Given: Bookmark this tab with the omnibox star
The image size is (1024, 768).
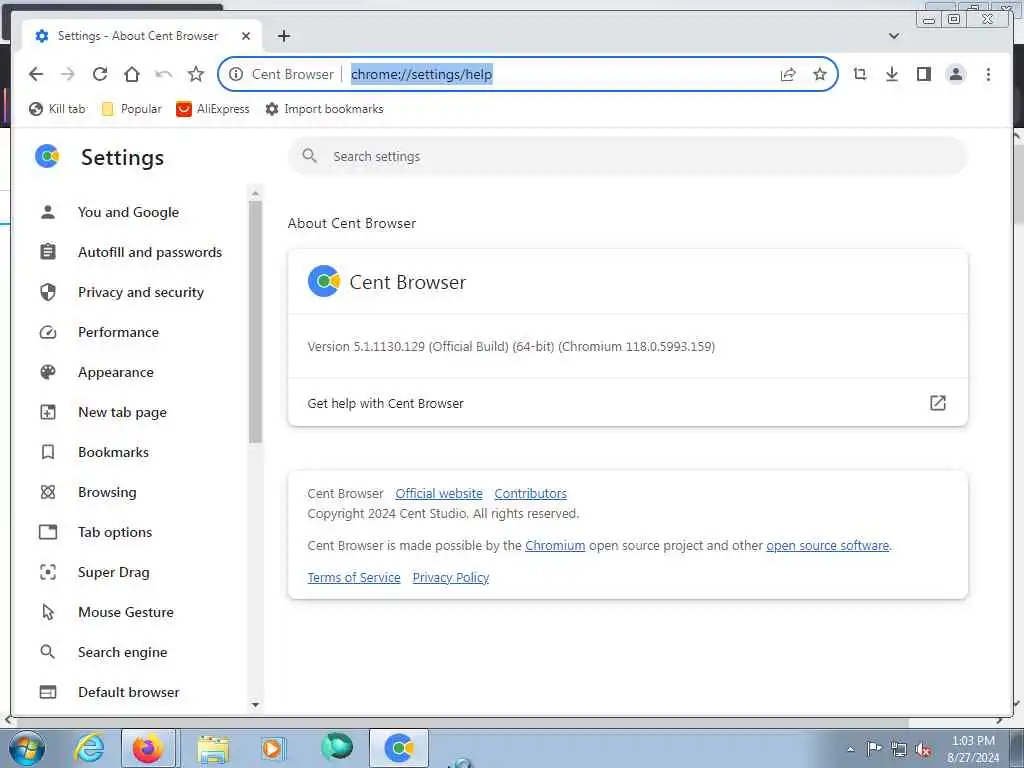Looking at the screenshot, I should pos(820,74).
